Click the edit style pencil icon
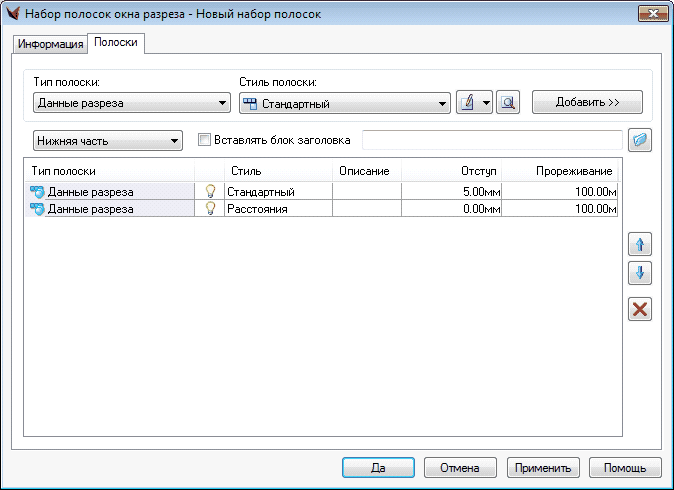This screenshot has height=490, width=674. tap(467, 103)
